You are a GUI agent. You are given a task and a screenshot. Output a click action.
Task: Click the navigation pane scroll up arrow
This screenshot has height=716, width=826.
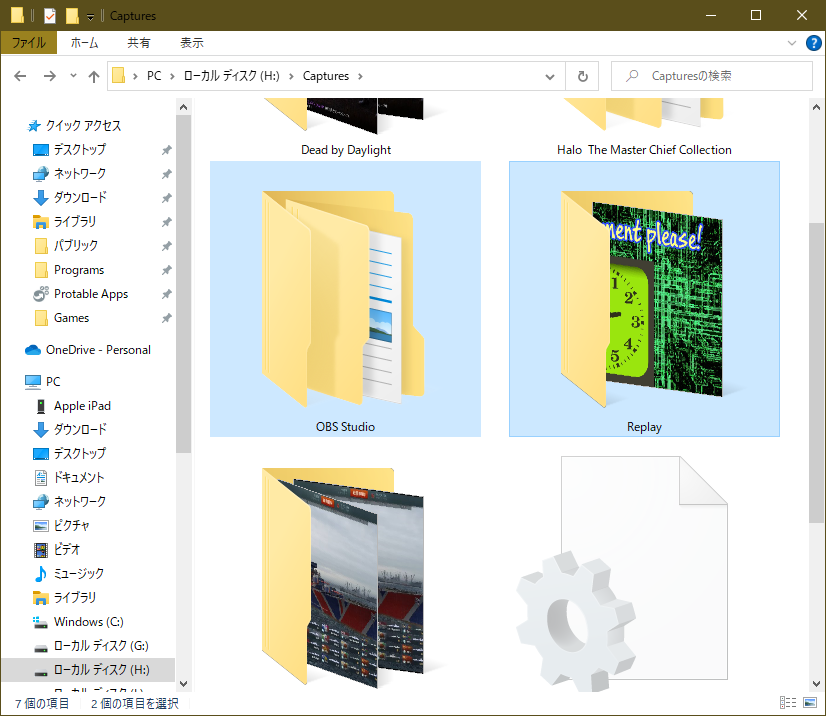183,107
